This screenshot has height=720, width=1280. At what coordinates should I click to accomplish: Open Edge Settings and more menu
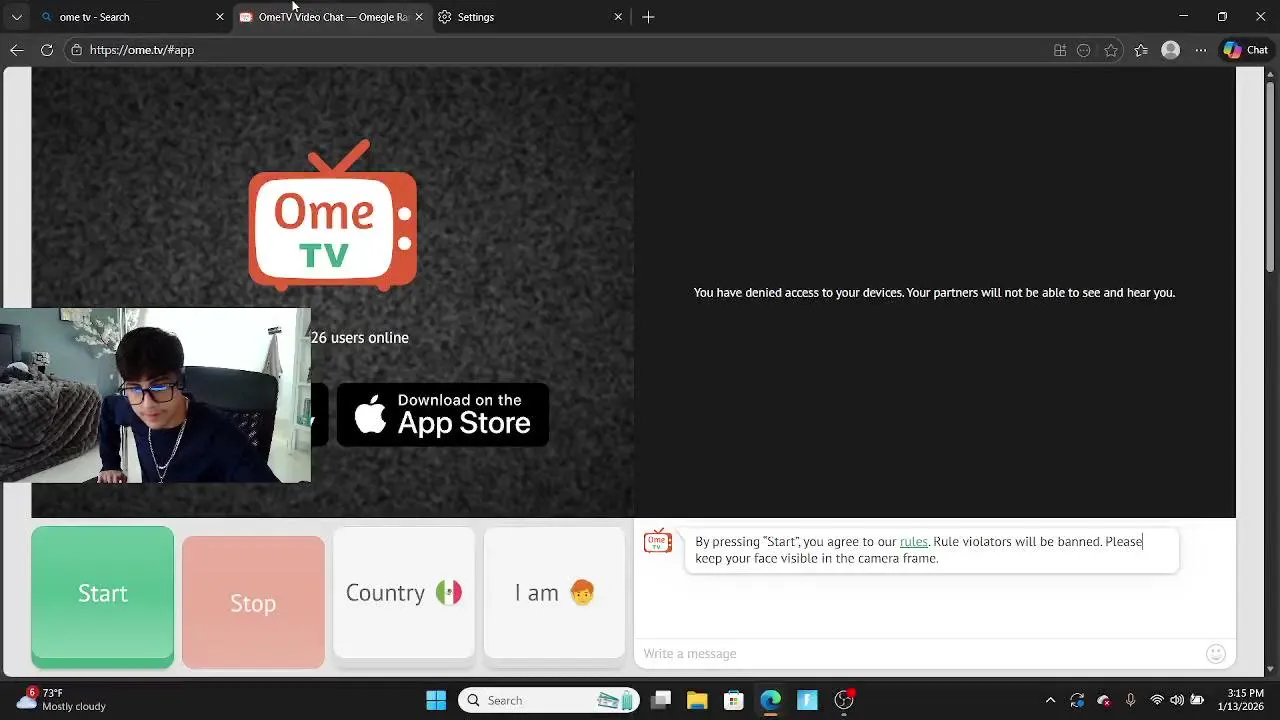(x=1201, y=50)
